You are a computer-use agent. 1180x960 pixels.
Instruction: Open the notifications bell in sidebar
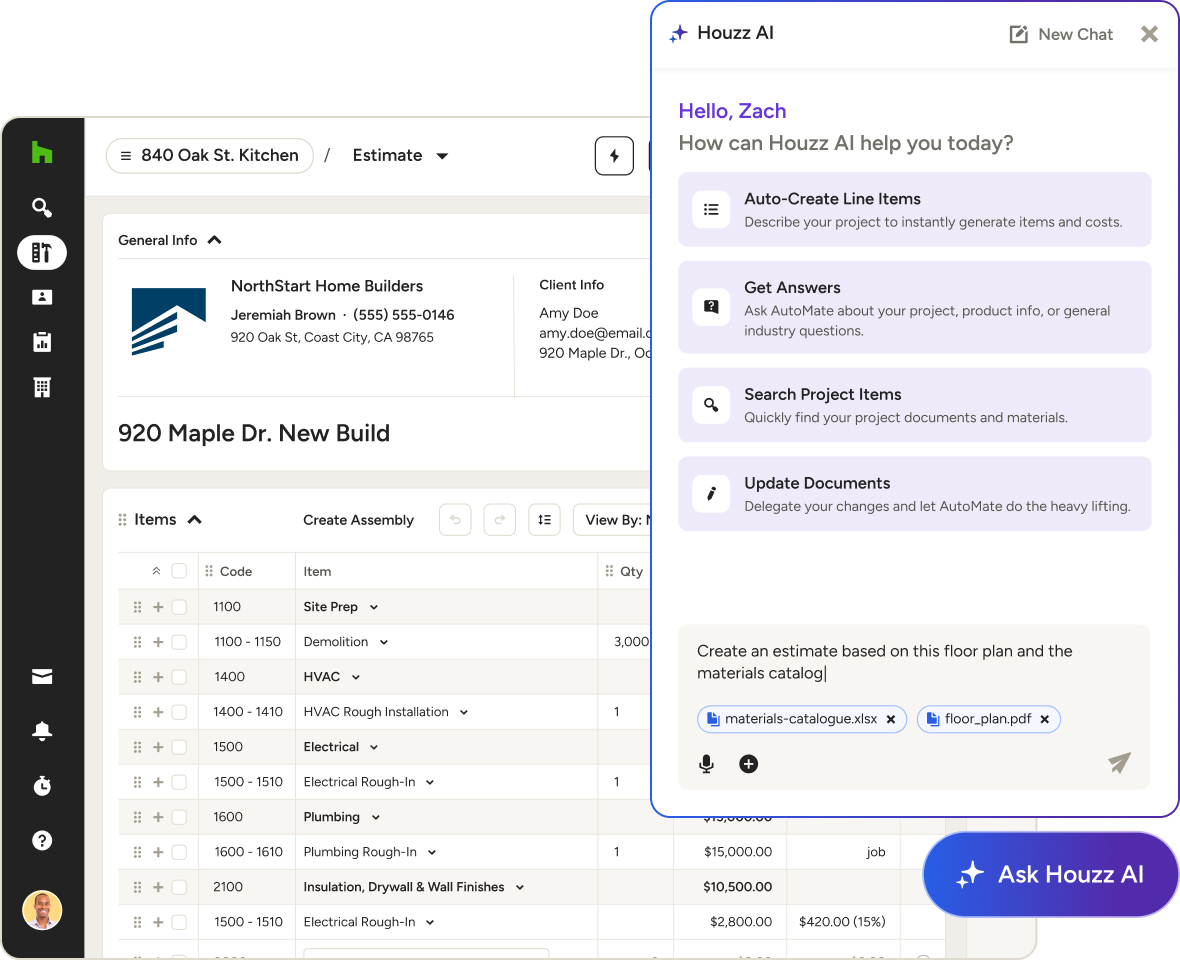coord(42,731)
